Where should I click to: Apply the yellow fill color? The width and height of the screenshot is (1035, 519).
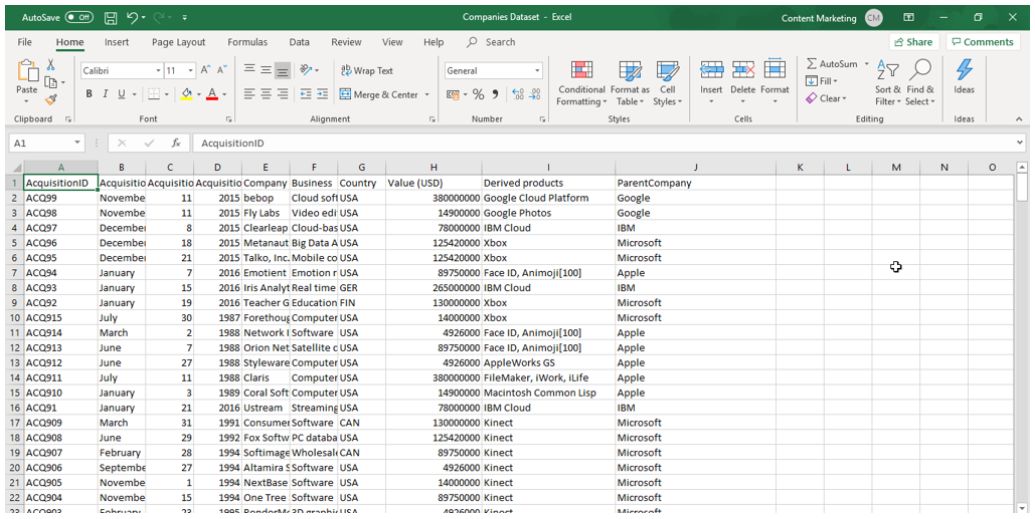pos(186,94)
